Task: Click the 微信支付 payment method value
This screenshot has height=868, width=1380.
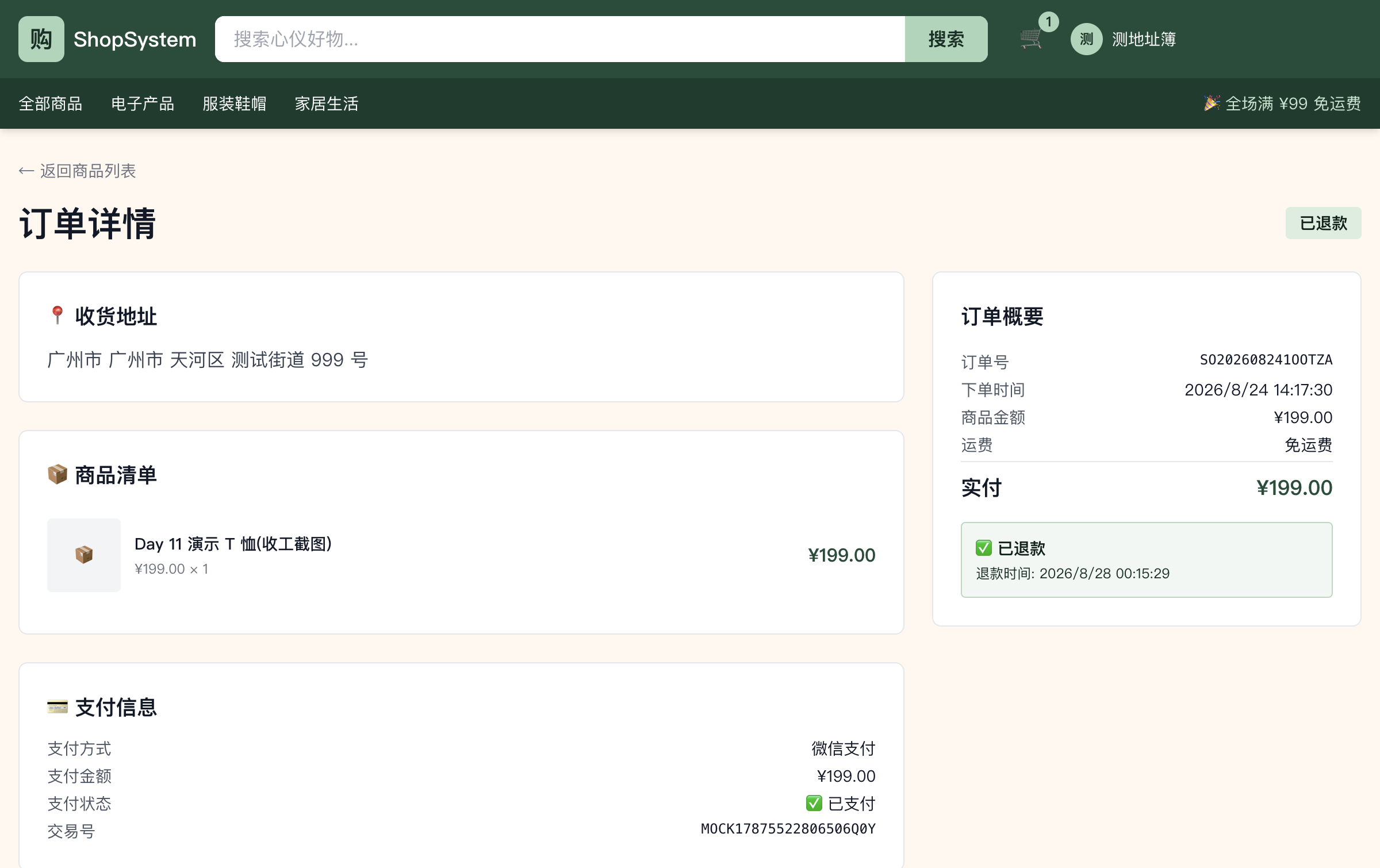Action: (x=843, y=748)
